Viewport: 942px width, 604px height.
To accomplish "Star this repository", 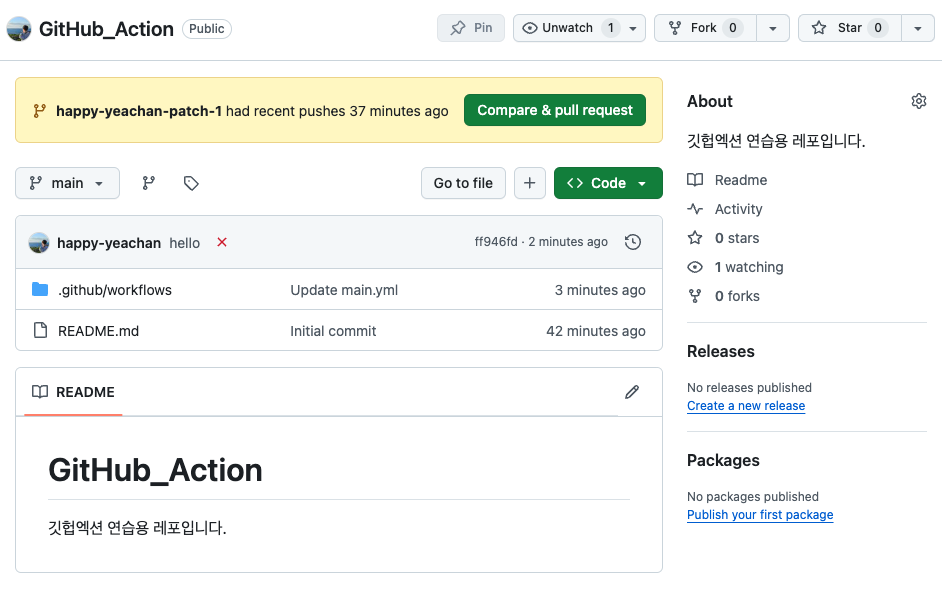I will [x=849, y=28].
